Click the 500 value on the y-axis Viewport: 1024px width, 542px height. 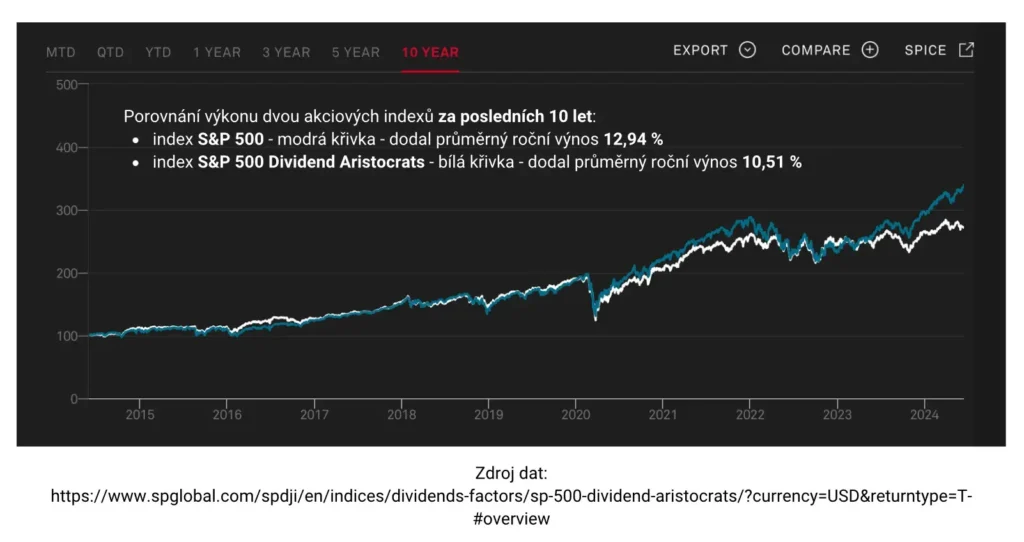click(67, 84)
